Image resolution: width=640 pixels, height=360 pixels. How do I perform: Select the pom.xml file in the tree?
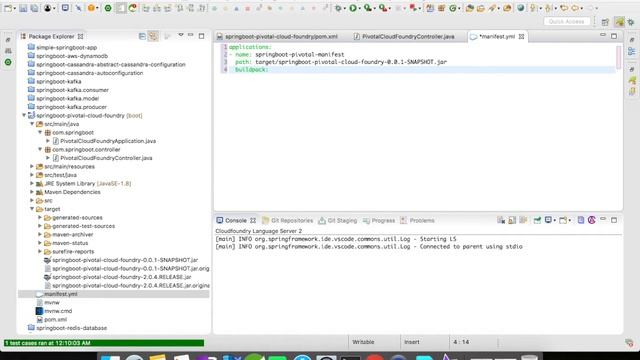tap(56, 320)
